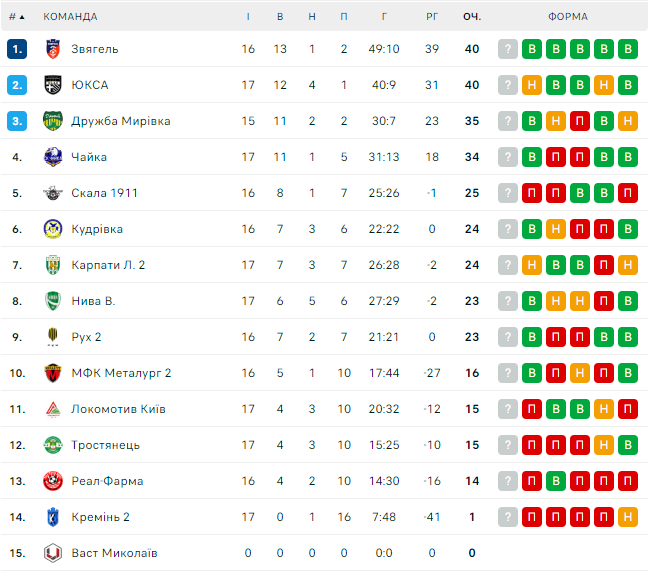Click the МФК Металург 2 team name
650x572 pixels.
pyautogui.click(x=121, y=373)
